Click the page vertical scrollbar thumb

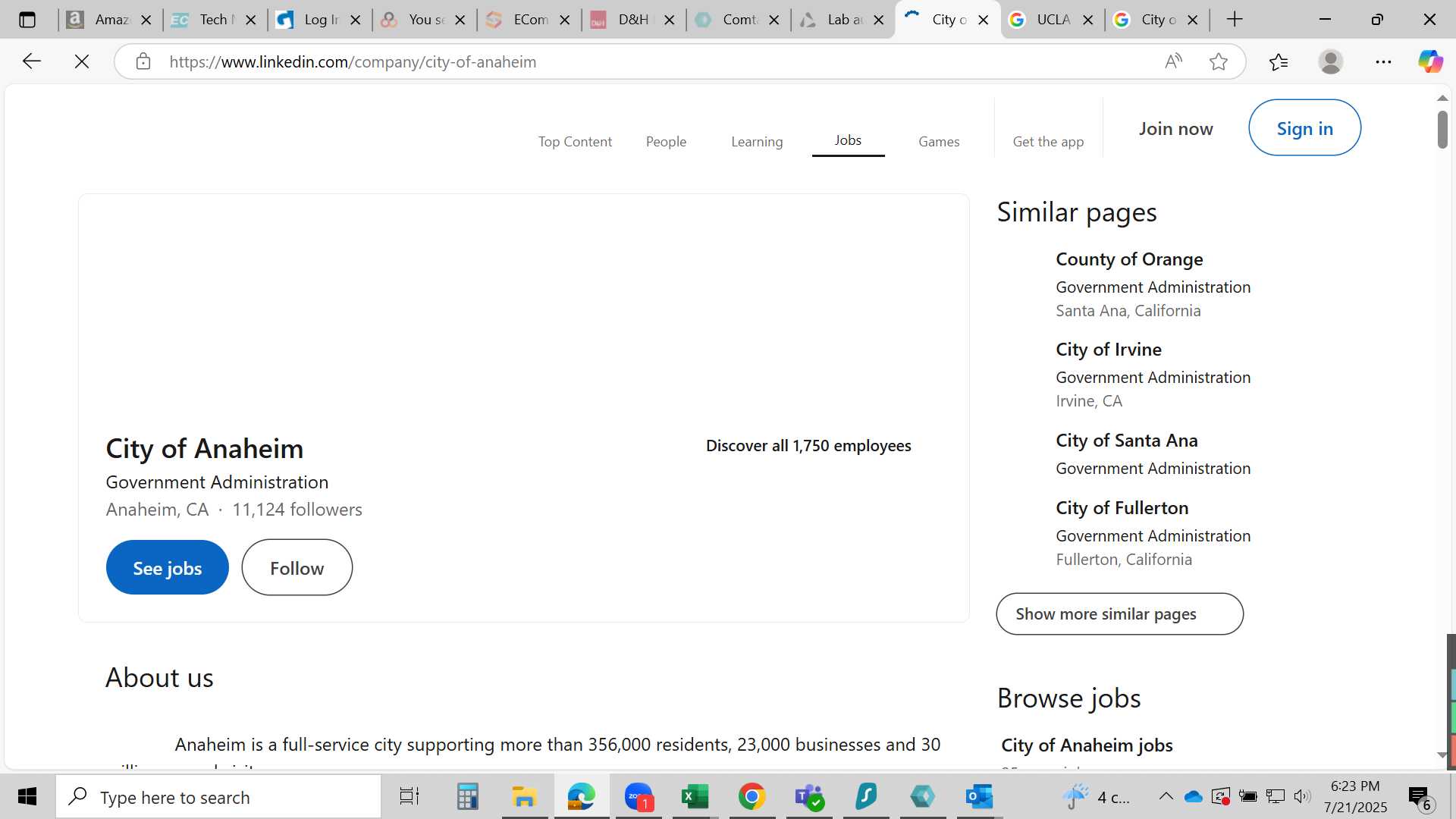(1442, 130)
